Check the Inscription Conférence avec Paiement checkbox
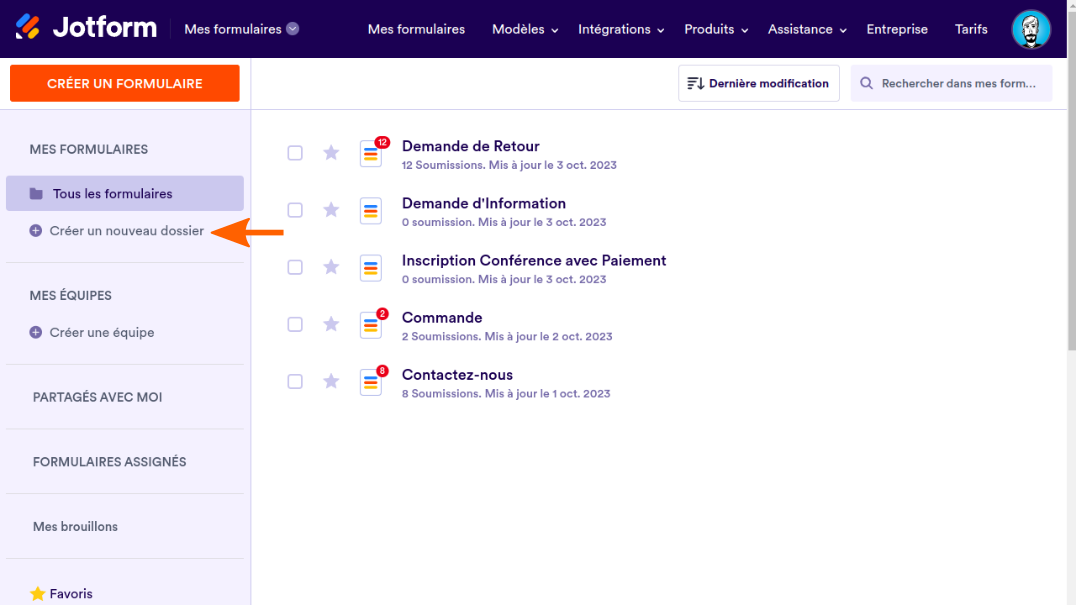Image resolution: width=1076 pixels, height=605 pixels. pyautogui.click(x=295, y=267)
